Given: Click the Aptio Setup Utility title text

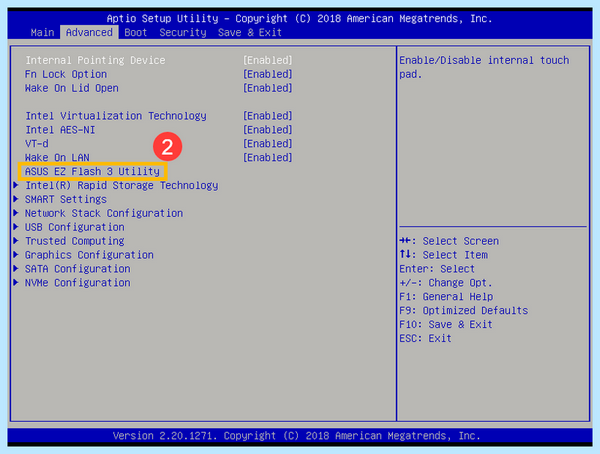Looking at the screenshot, I should tap(300, 18).
